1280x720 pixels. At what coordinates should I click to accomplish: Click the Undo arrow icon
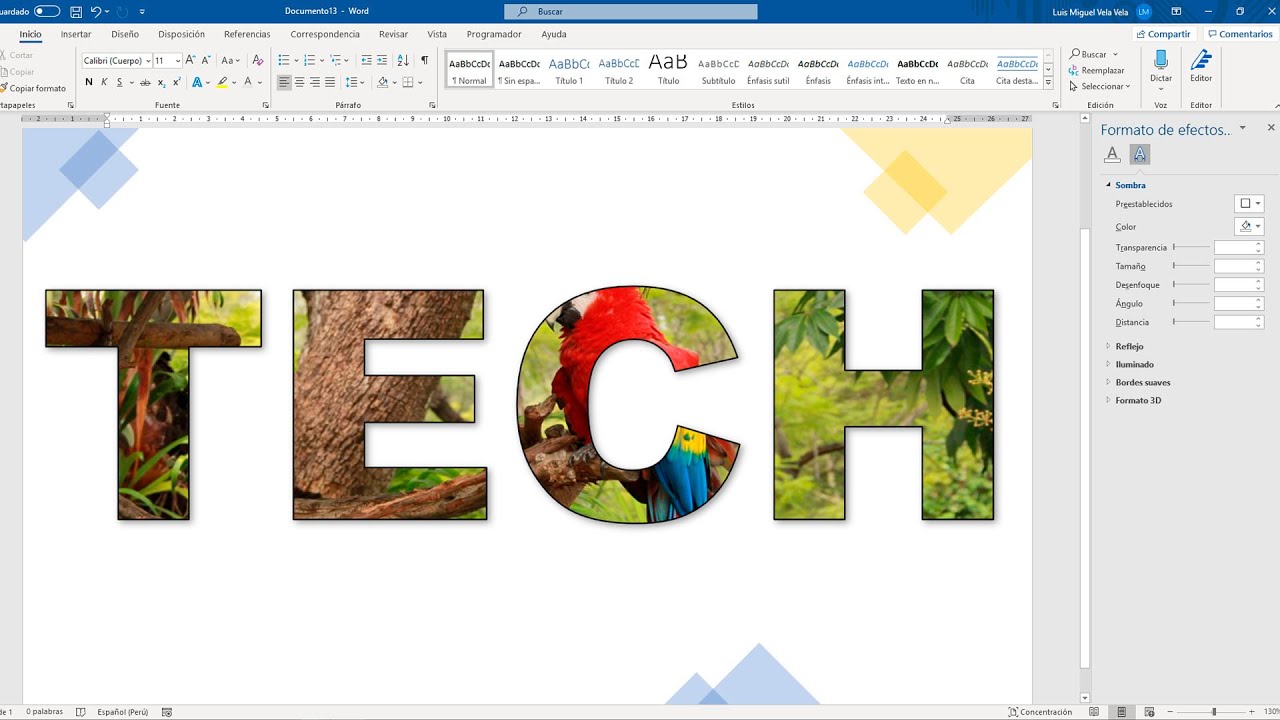pos(96,11)
